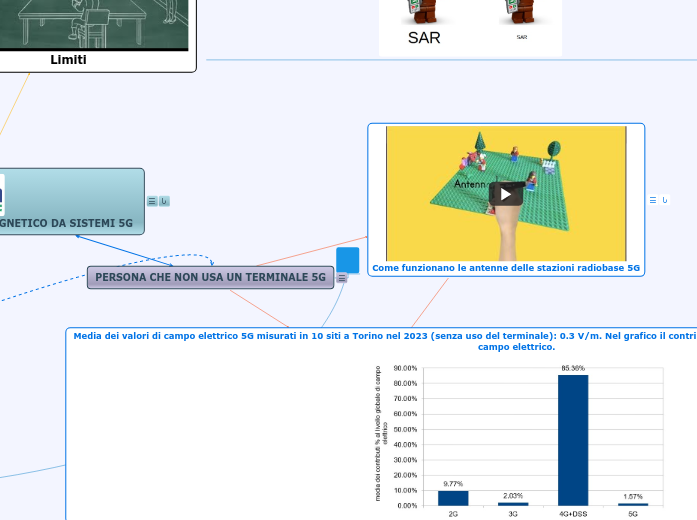Play the 5G antenna video

505,194
